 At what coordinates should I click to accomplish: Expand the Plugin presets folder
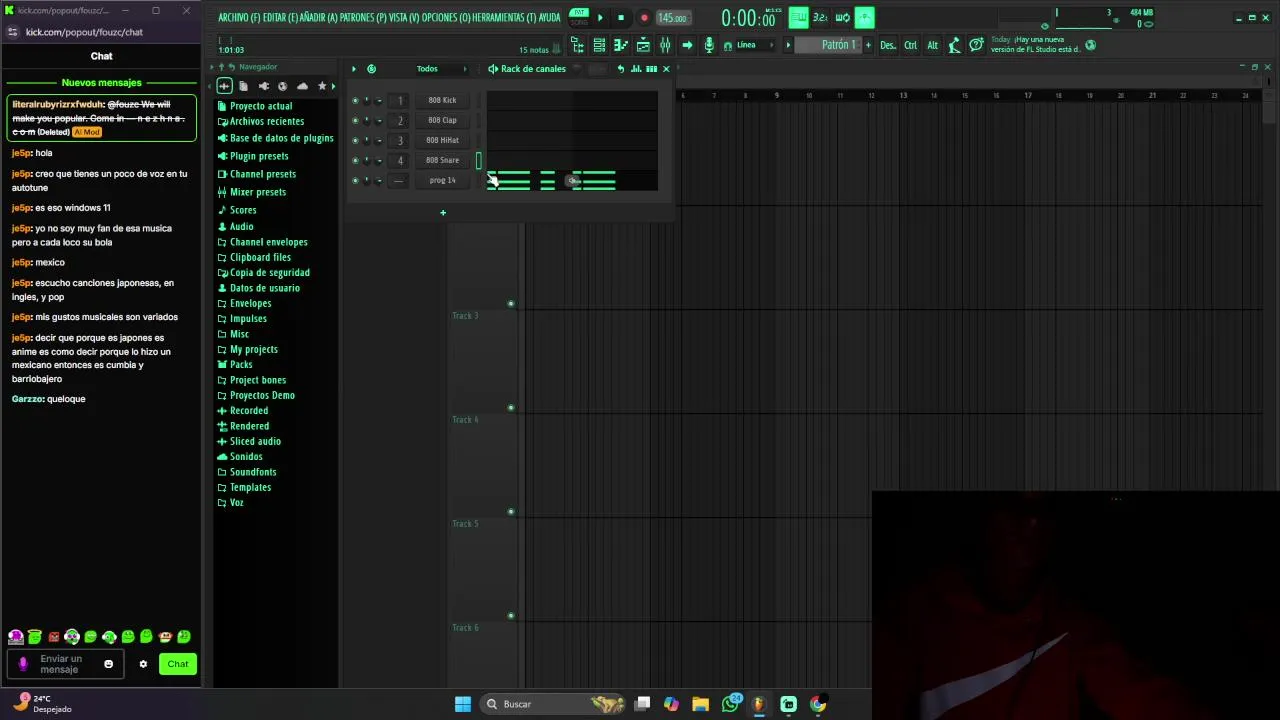(253, 156)
